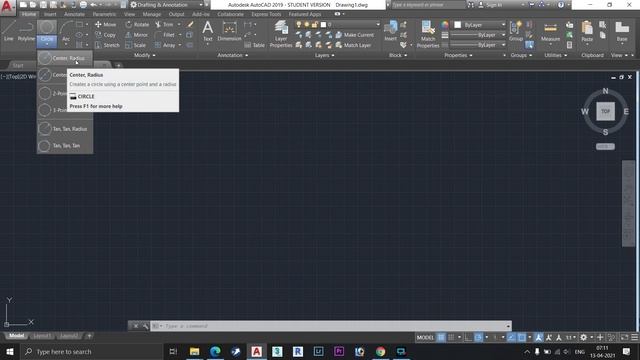Click the Copy tool

[105, 35]
